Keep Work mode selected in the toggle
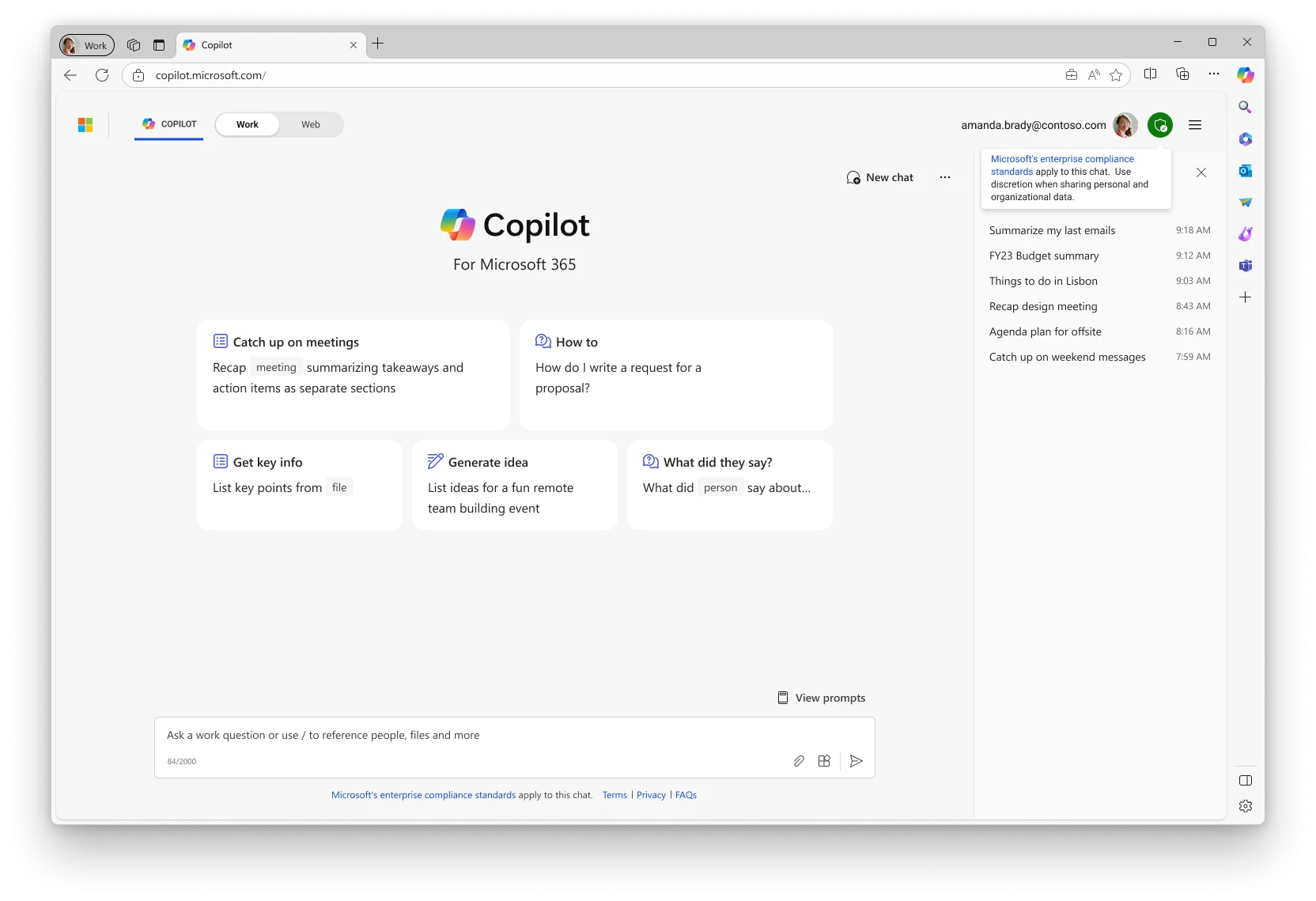 coord(247,124)
